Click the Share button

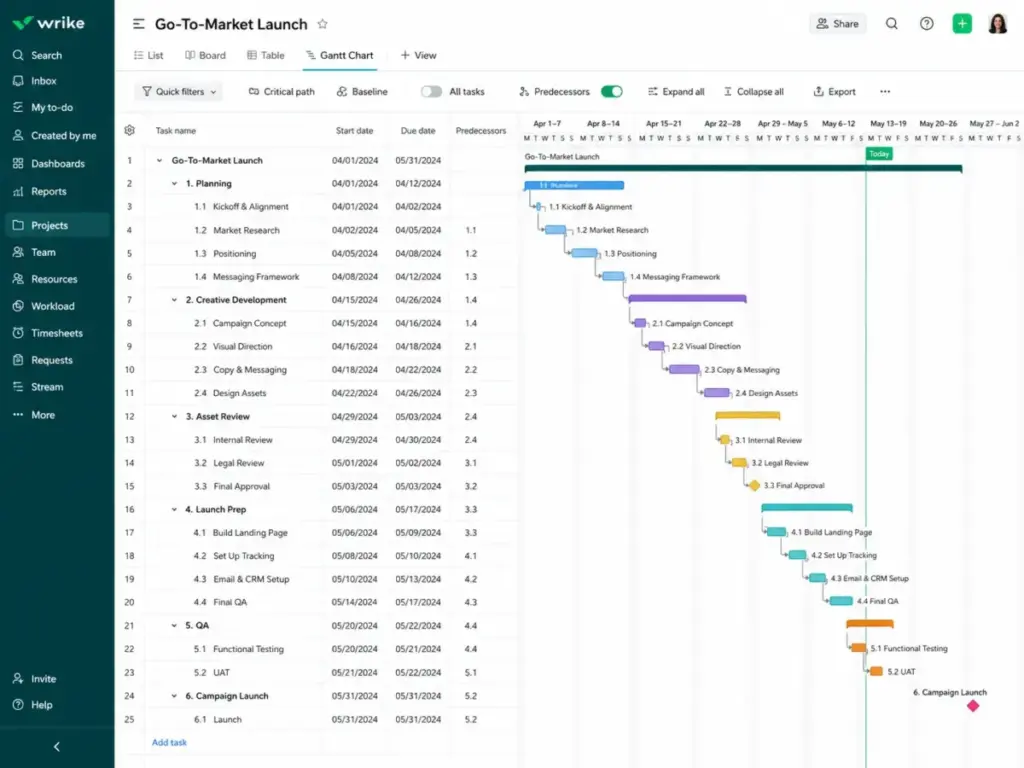(837, 24)
